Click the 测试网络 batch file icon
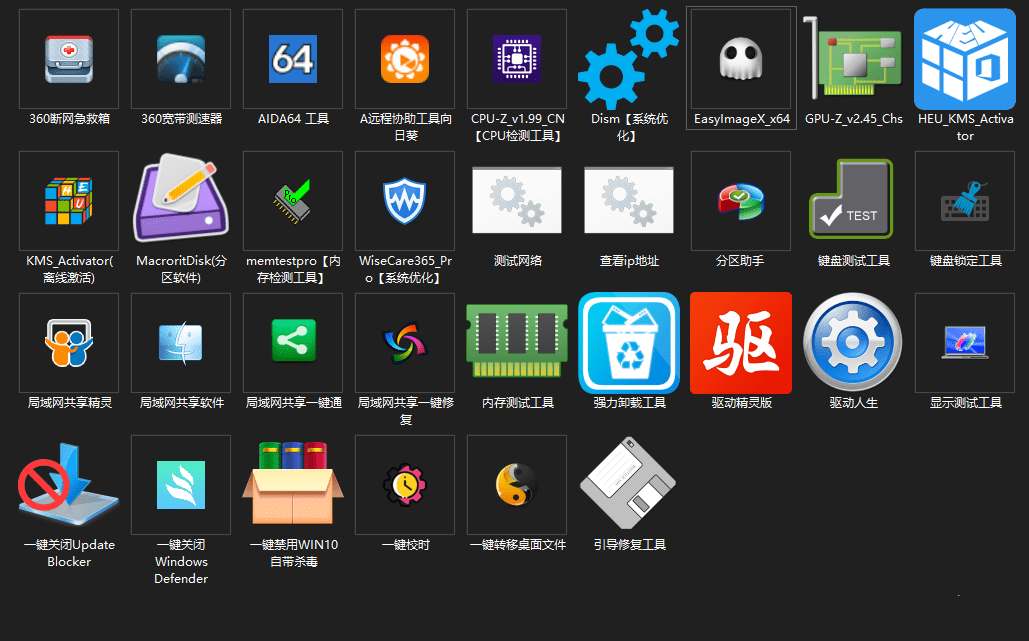Screen dimensions: 1029x641 pos(517,201)
